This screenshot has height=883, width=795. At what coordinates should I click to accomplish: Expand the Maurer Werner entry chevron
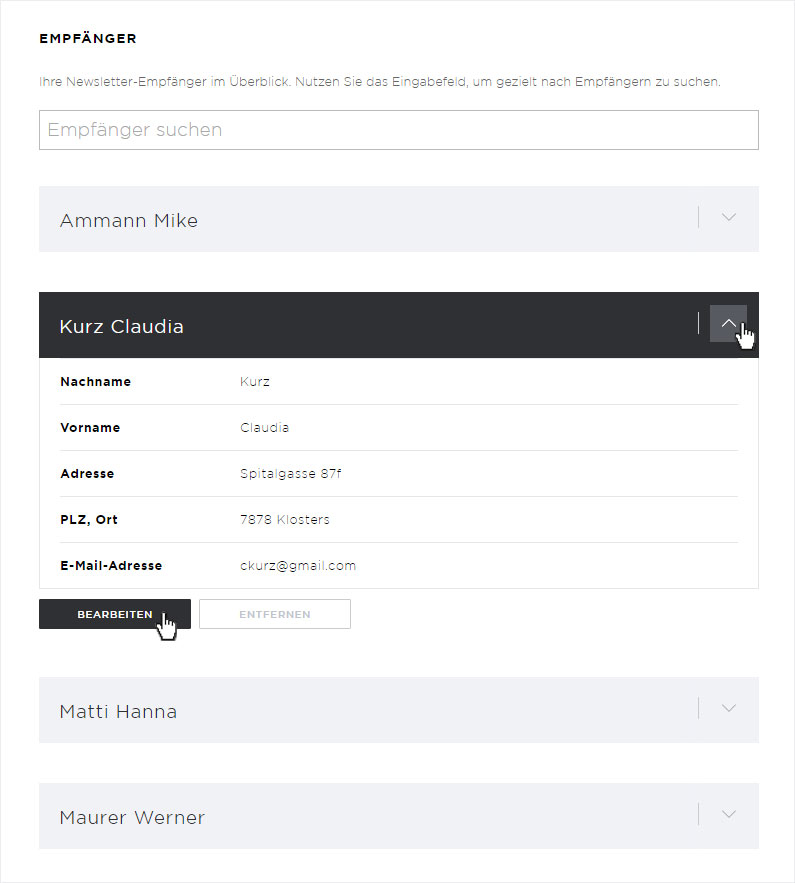click(x=729, y=814)
